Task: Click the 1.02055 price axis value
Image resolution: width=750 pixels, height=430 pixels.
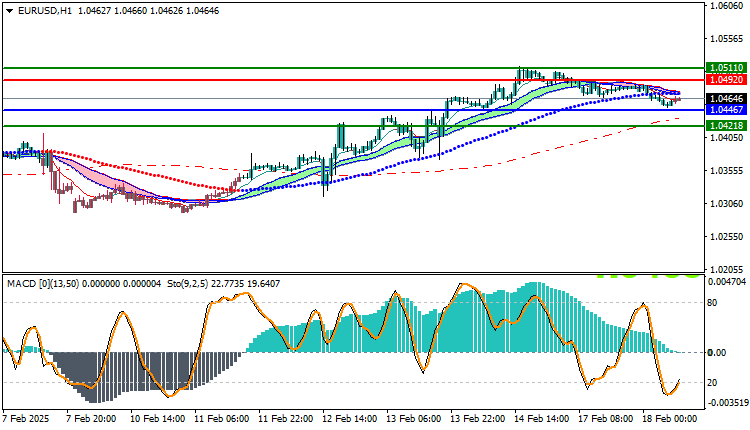Action: pyautogui.click(x=727, y=270)
